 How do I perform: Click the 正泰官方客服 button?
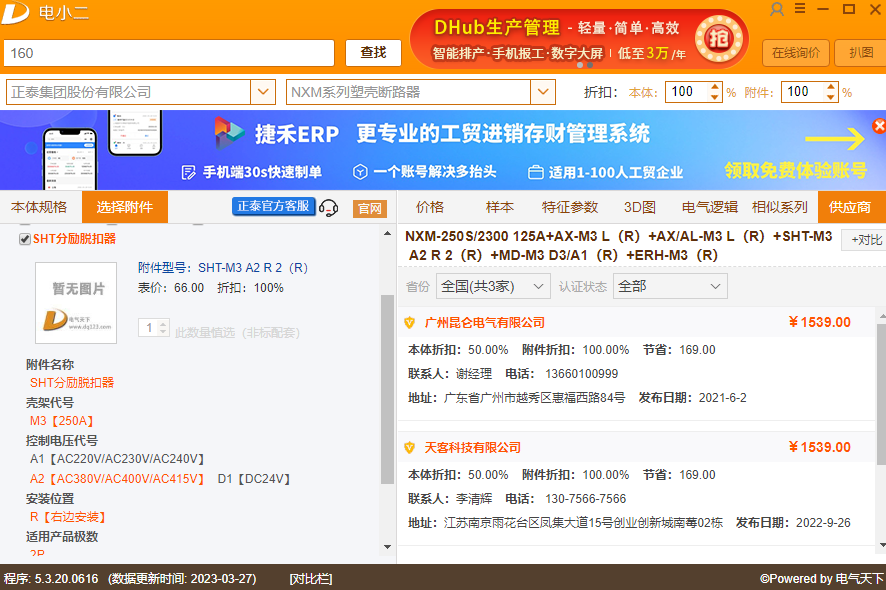(x=273, y=206)
